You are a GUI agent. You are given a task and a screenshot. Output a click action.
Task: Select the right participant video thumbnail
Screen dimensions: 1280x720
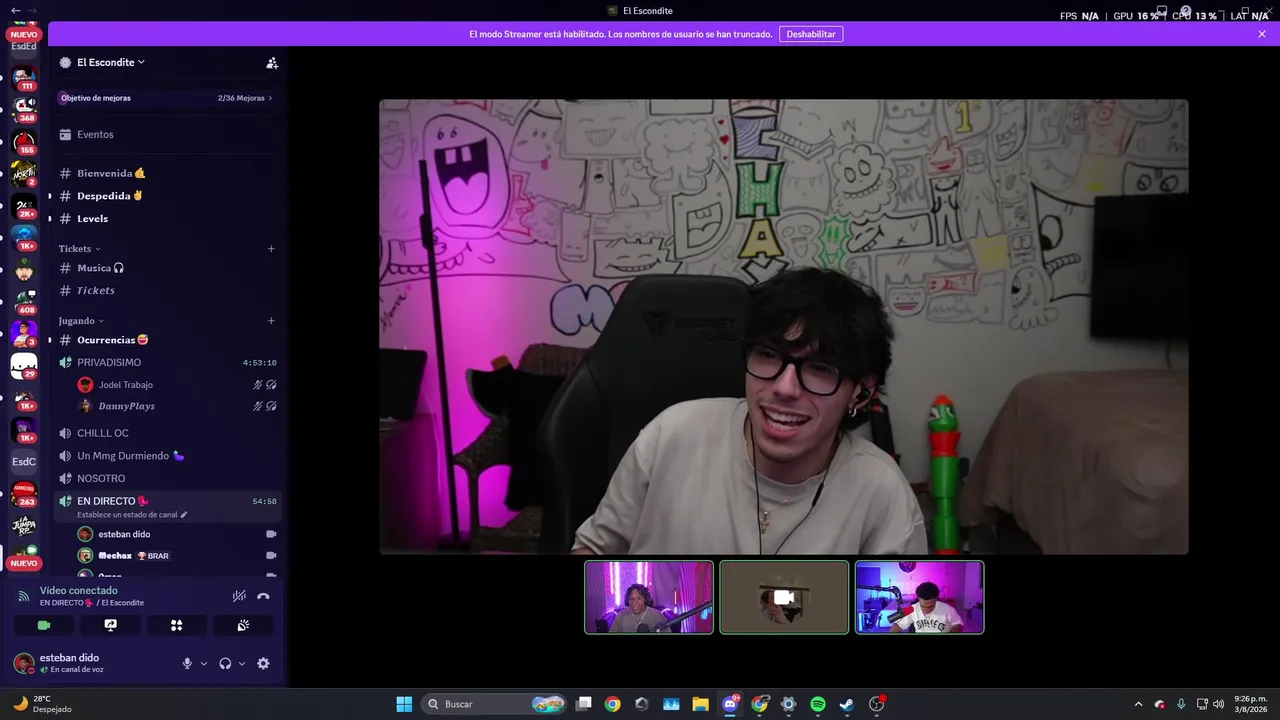(x=919, y=597)
